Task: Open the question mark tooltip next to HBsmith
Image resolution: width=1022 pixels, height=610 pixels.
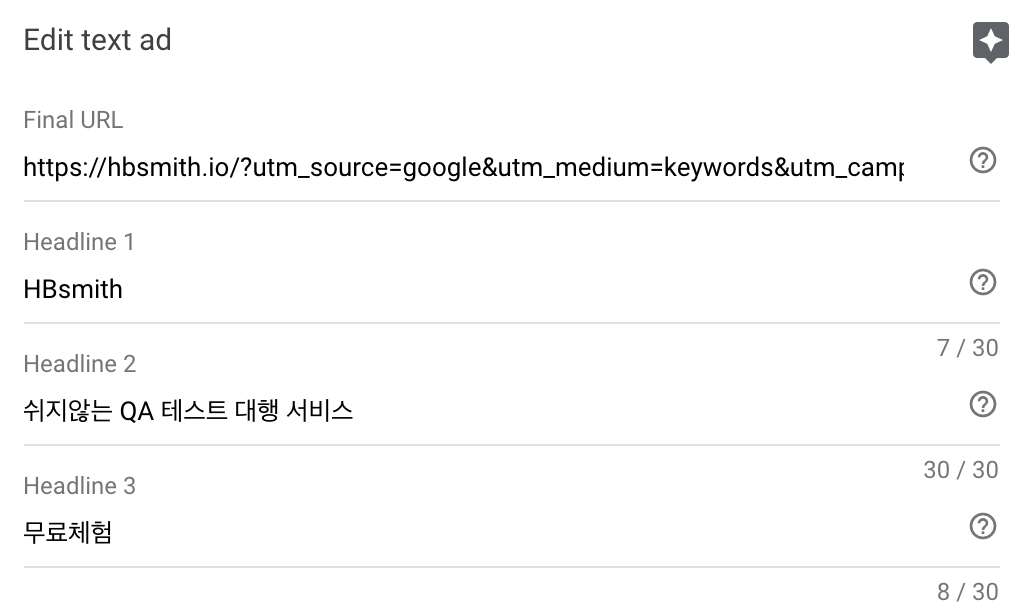Action: (982, 283)
